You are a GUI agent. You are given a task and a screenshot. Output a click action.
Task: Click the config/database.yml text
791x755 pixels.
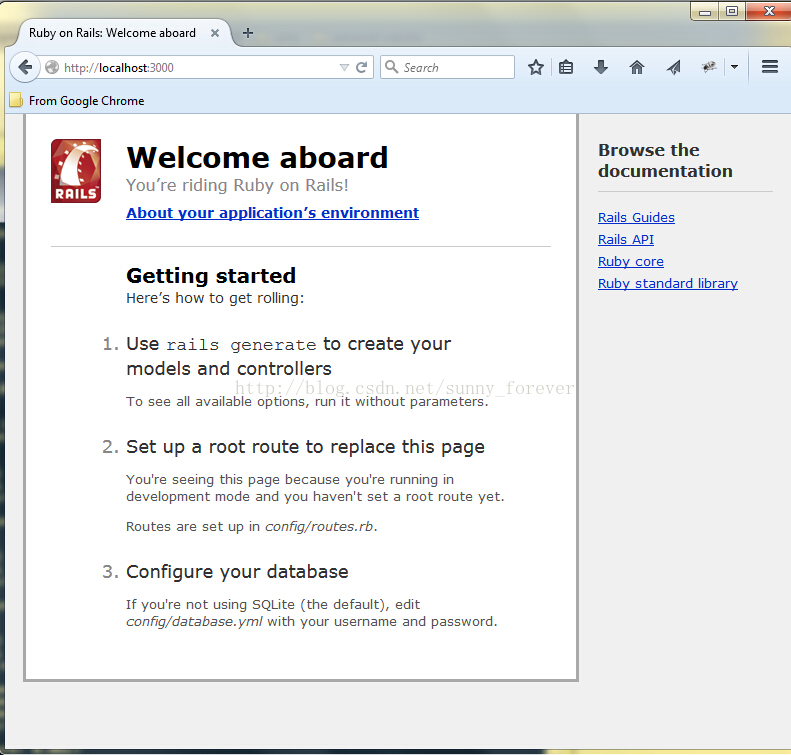pyautogui.click(x=194, y=621)
